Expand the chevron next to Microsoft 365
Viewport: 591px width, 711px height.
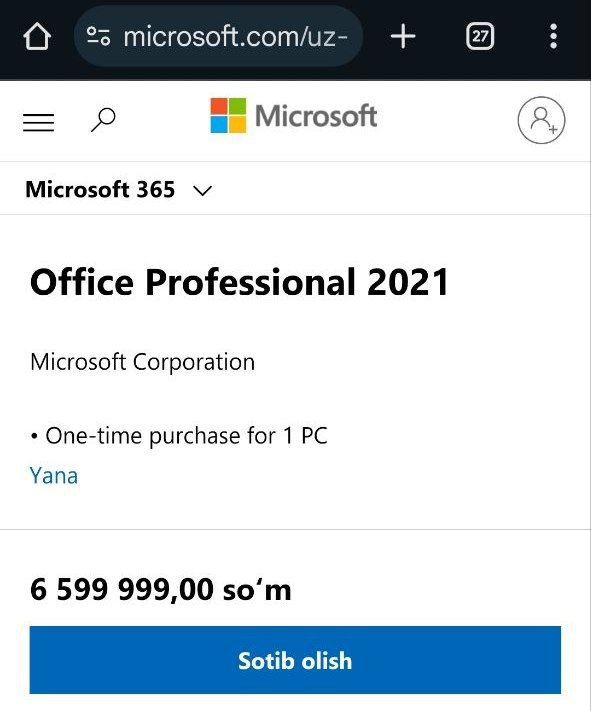(x=202, y=190)
